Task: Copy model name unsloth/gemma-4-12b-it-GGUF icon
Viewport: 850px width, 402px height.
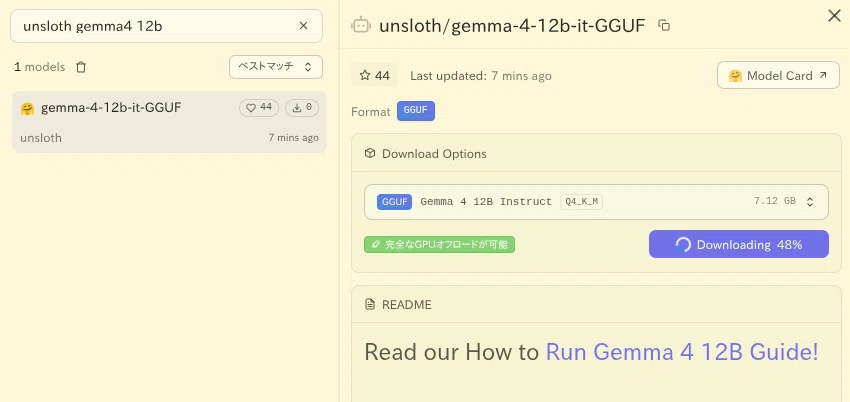Action: point(664,25)
